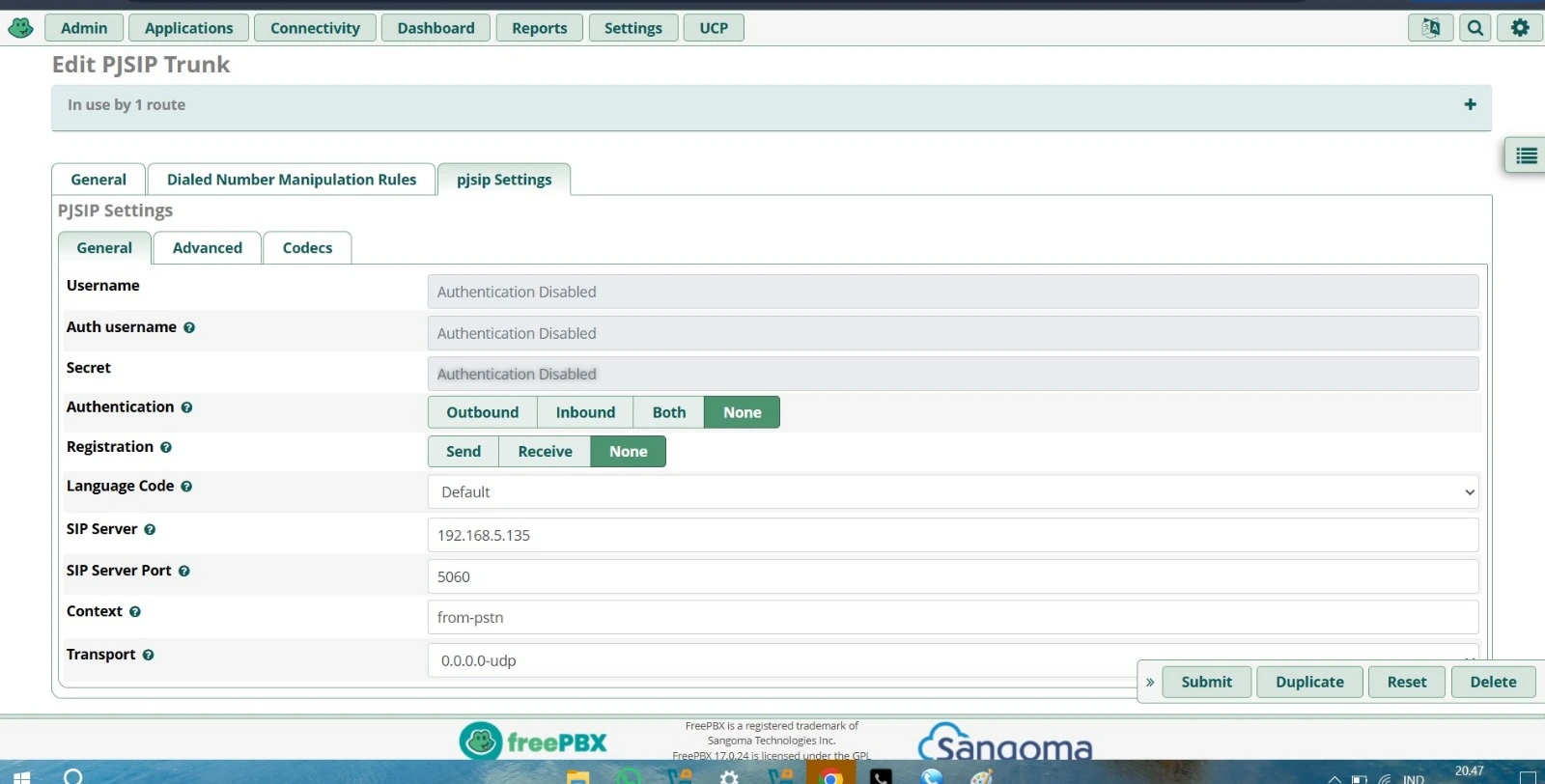Show help for Transport
The image size is (1545, 784).
[x=148, y=655]
